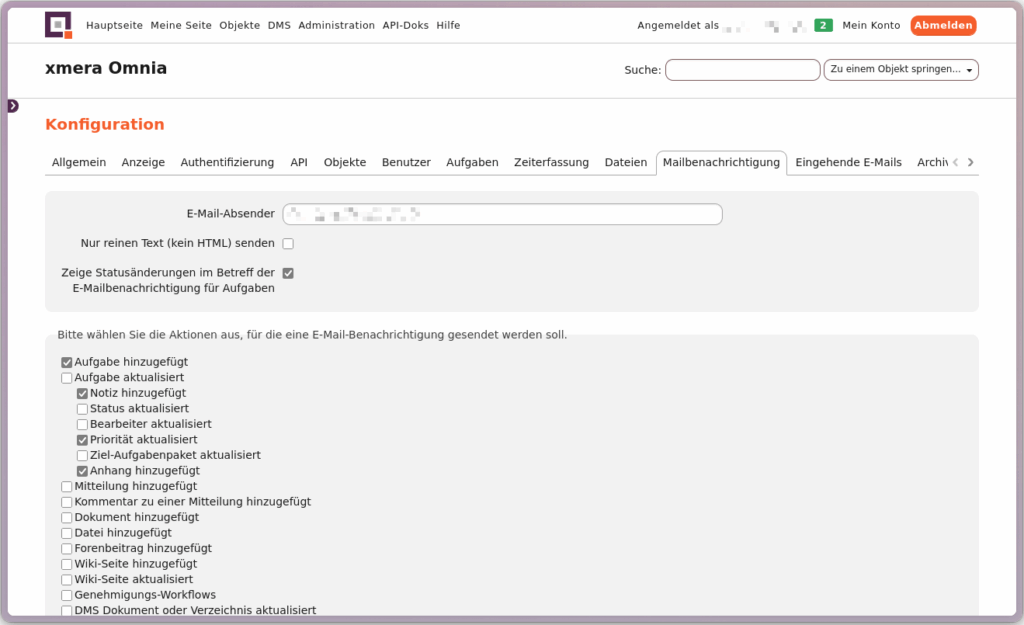The height and width of the screenshot is (625, 1024).
Task: Toggle Priorität aktualisiert checkbox
Action: click(82, 440)
